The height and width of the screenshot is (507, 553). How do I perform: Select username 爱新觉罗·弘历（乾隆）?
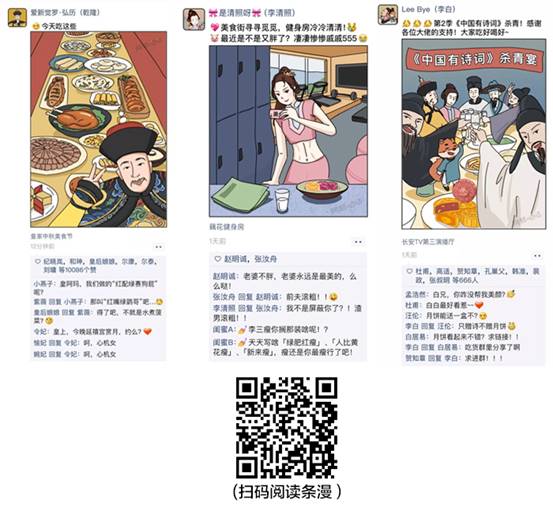pos(66,13)
